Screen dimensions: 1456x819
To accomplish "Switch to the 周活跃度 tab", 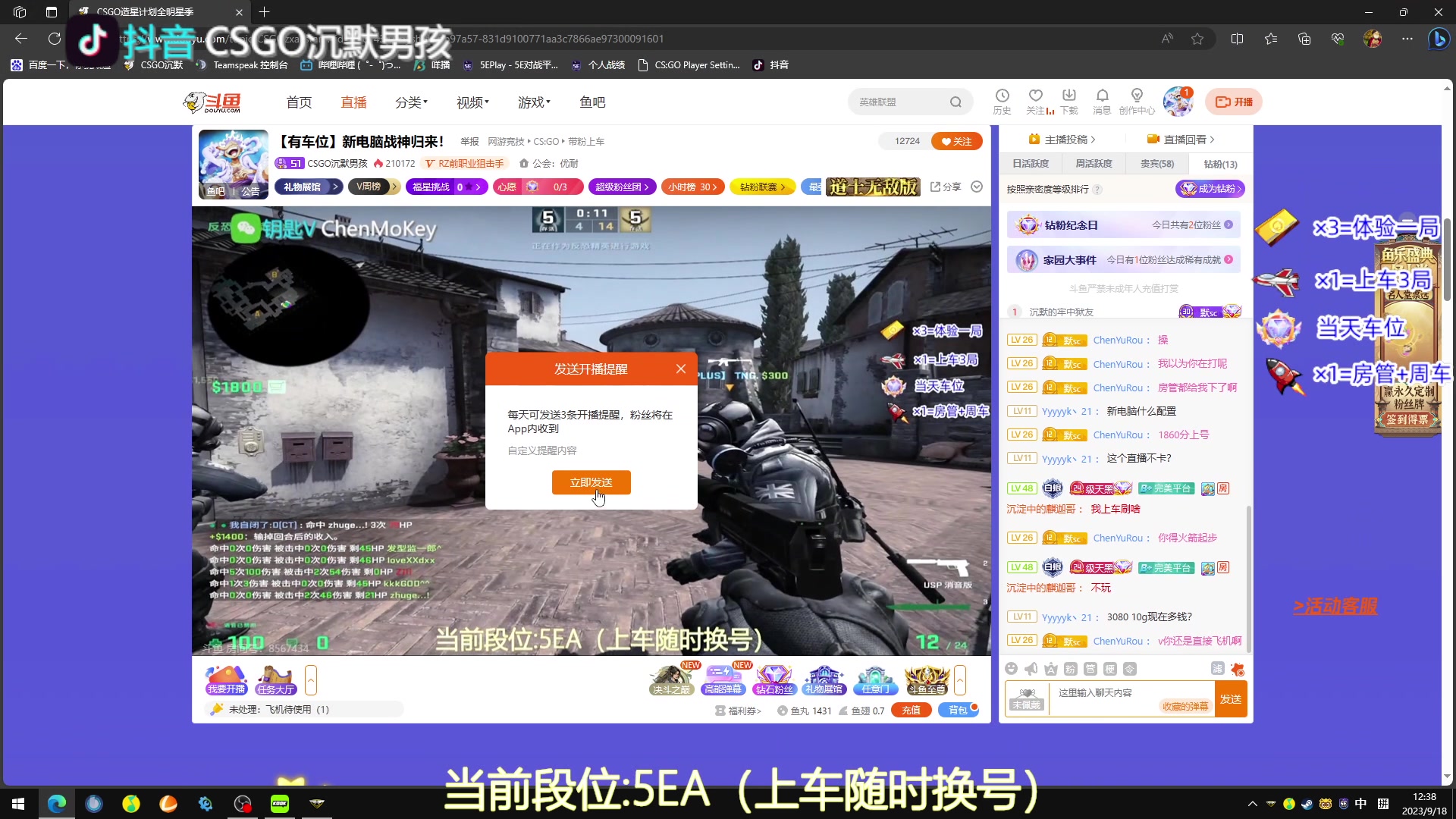I will point(1094,164).
